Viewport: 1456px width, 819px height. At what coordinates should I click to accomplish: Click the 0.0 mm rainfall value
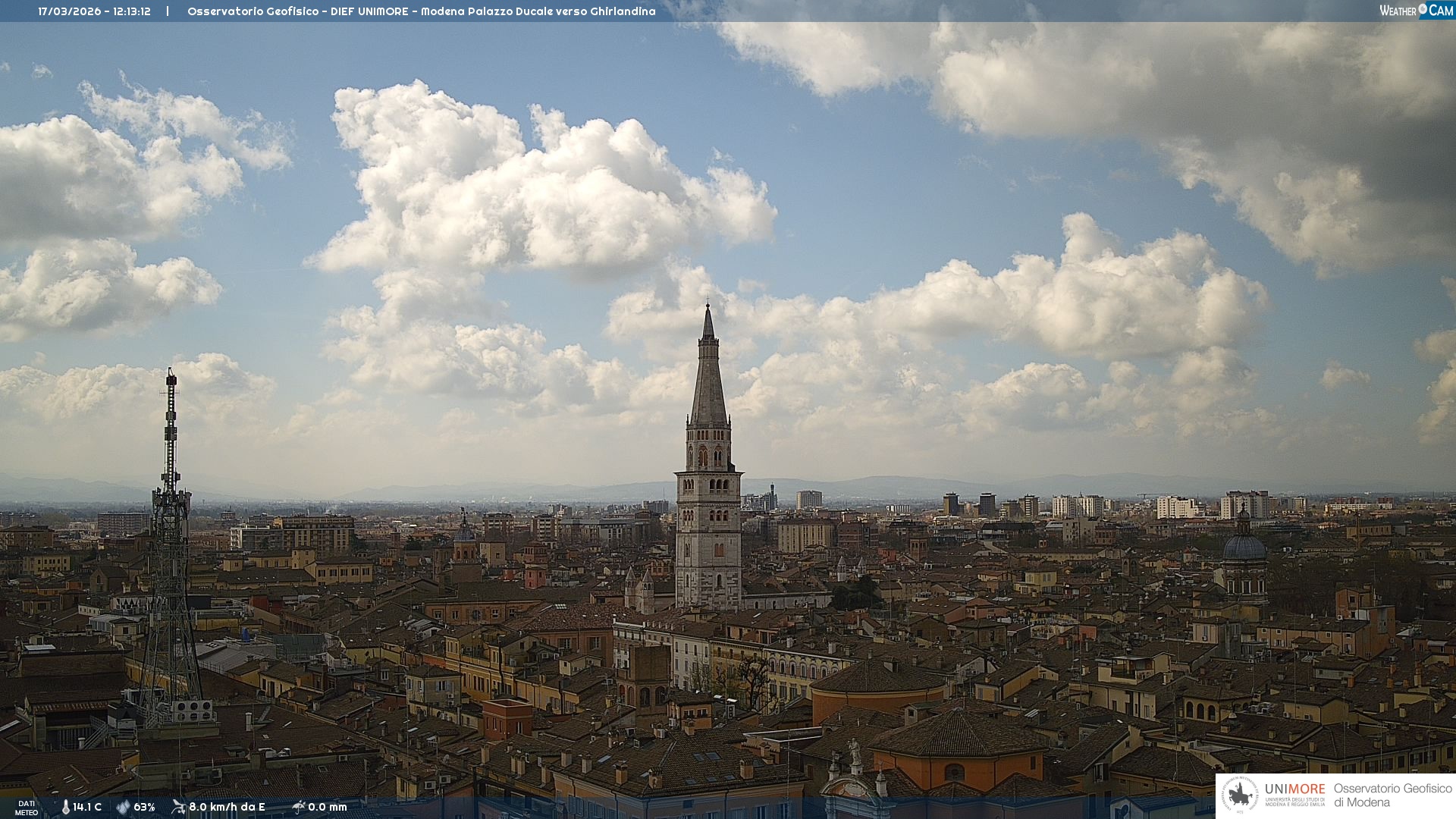pos(328,807)
